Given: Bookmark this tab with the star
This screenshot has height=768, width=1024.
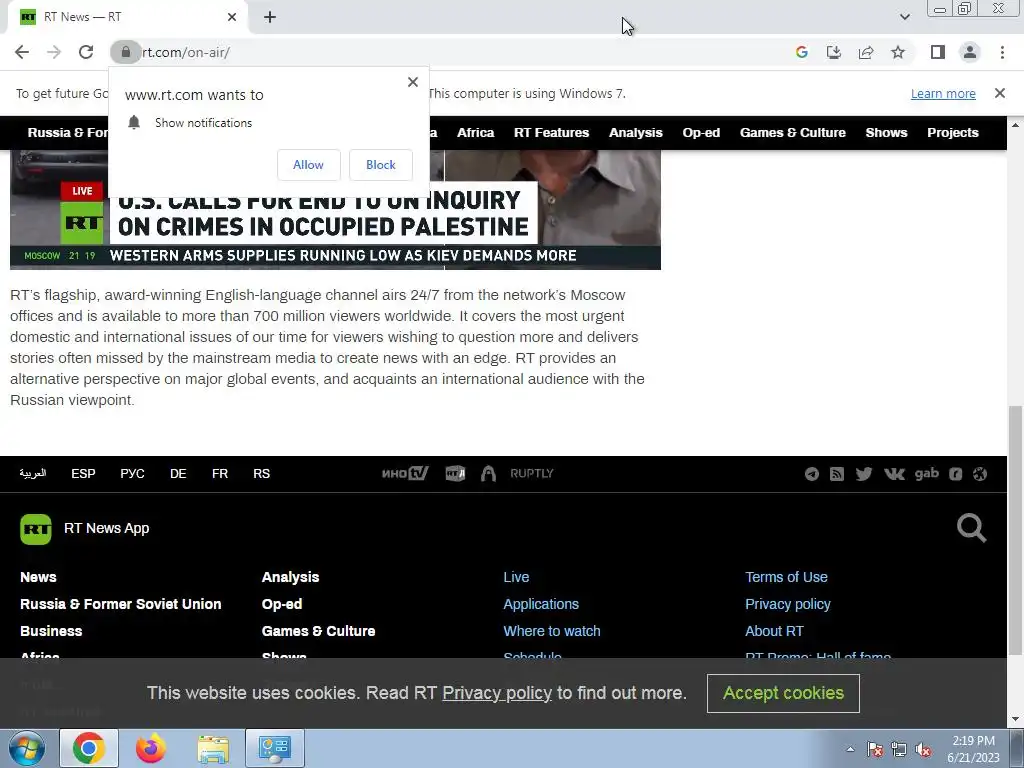Looking at the screenshot, I should pyautogui.click(x=898, y=52).
